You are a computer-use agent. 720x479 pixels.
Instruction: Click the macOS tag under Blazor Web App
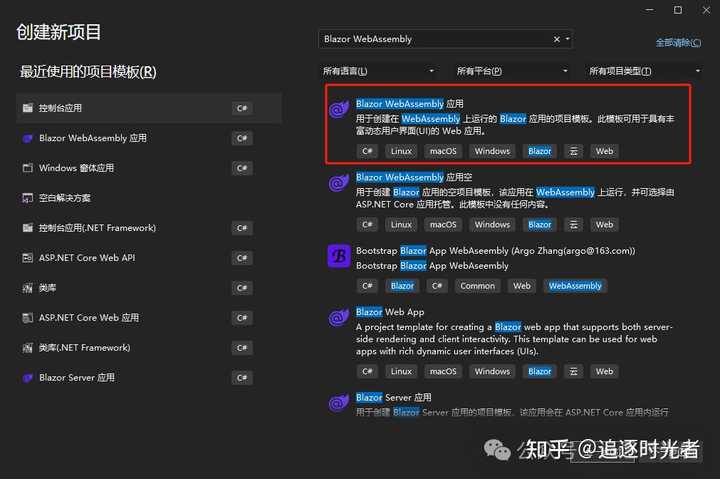tap(443, 371)
